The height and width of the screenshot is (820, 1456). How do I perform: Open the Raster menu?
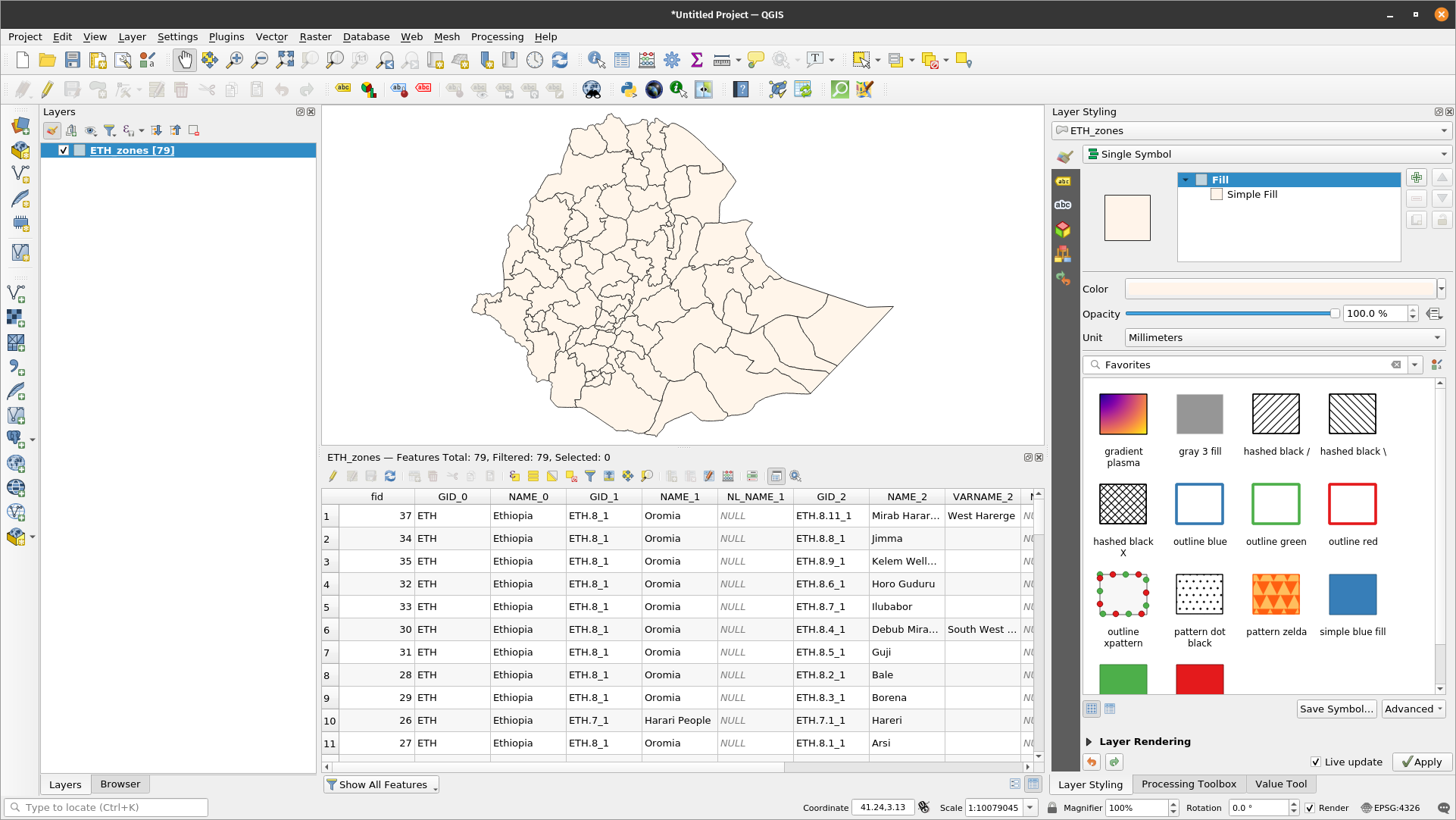point(315,36)
